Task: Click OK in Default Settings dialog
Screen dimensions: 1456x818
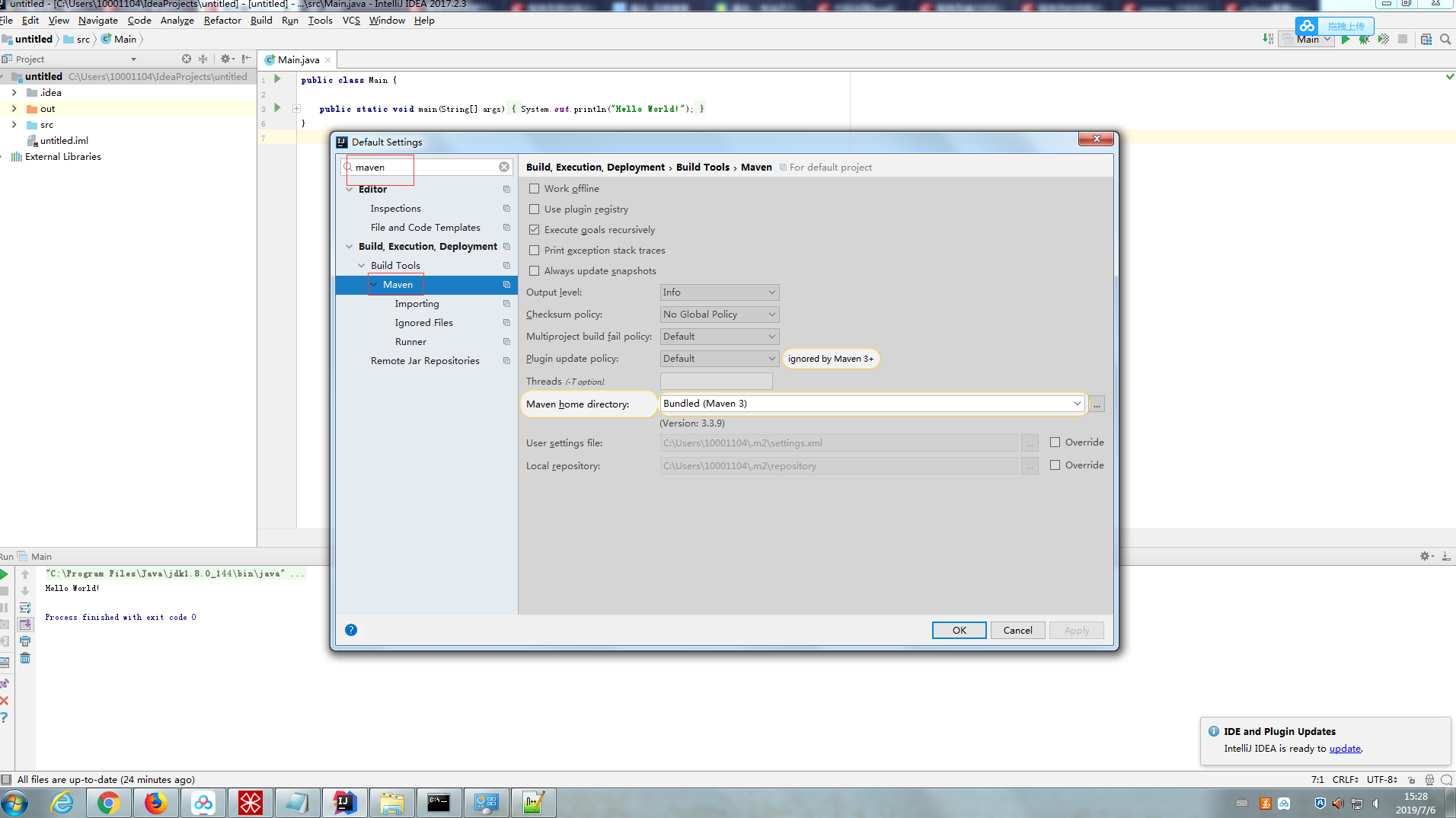Action: tap(959, 631)
